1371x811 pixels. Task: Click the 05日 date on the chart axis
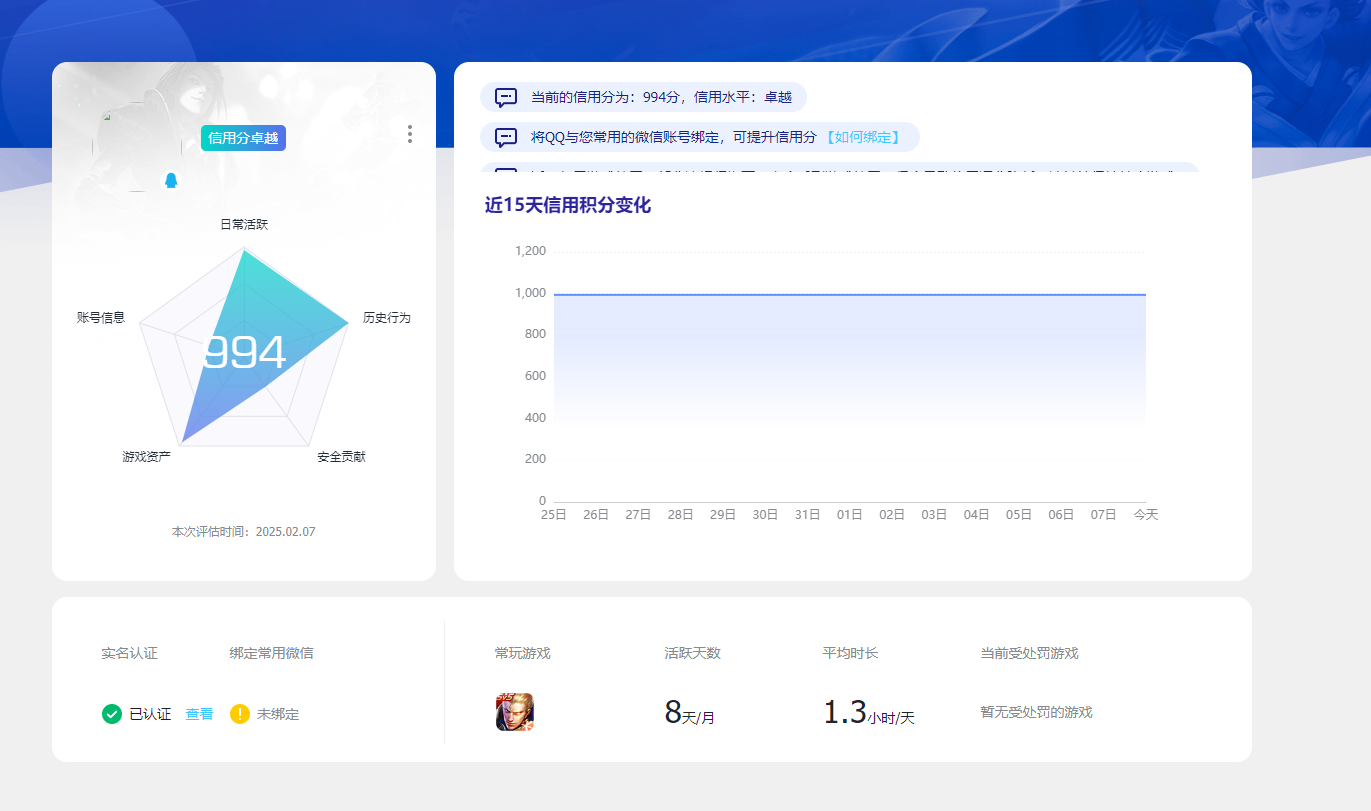[x=1019, y=514]
